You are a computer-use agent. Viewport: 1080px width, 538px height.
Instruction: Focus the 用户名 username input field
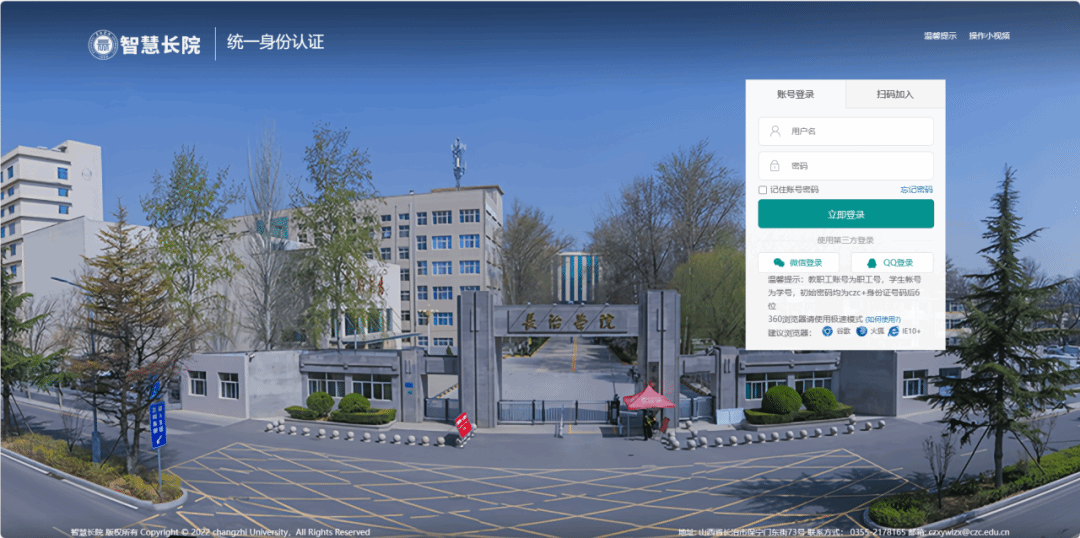(846, 131)
